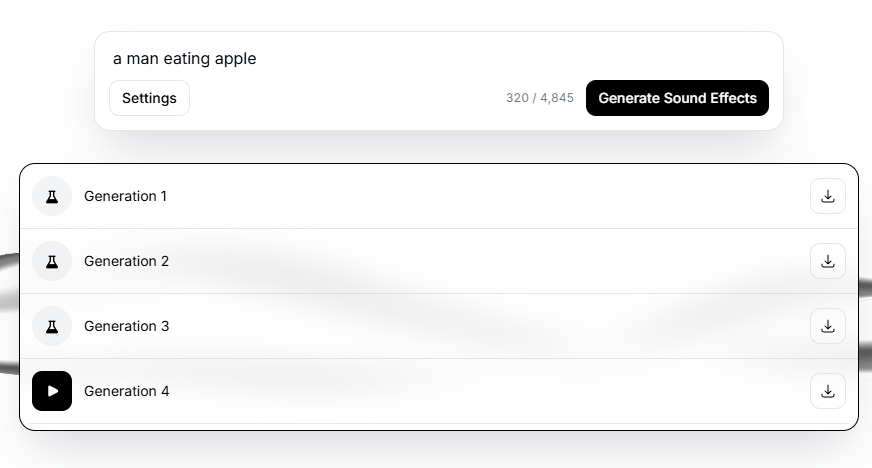Select the Generation 1 row label

pyautogui.click(x=125, y=196)
